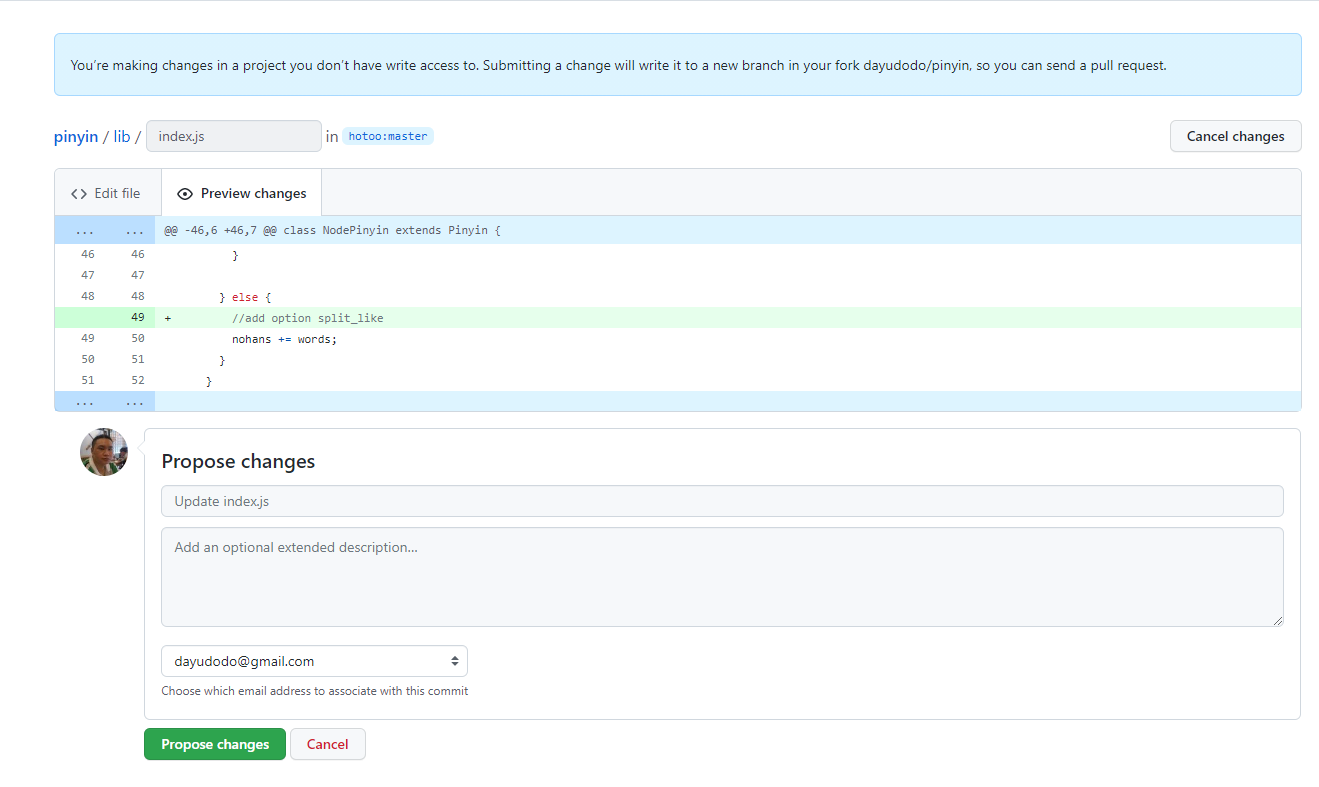The image size is (1319, 787).
Task: Click the no write access notice banner
Action: click(678, 65)
